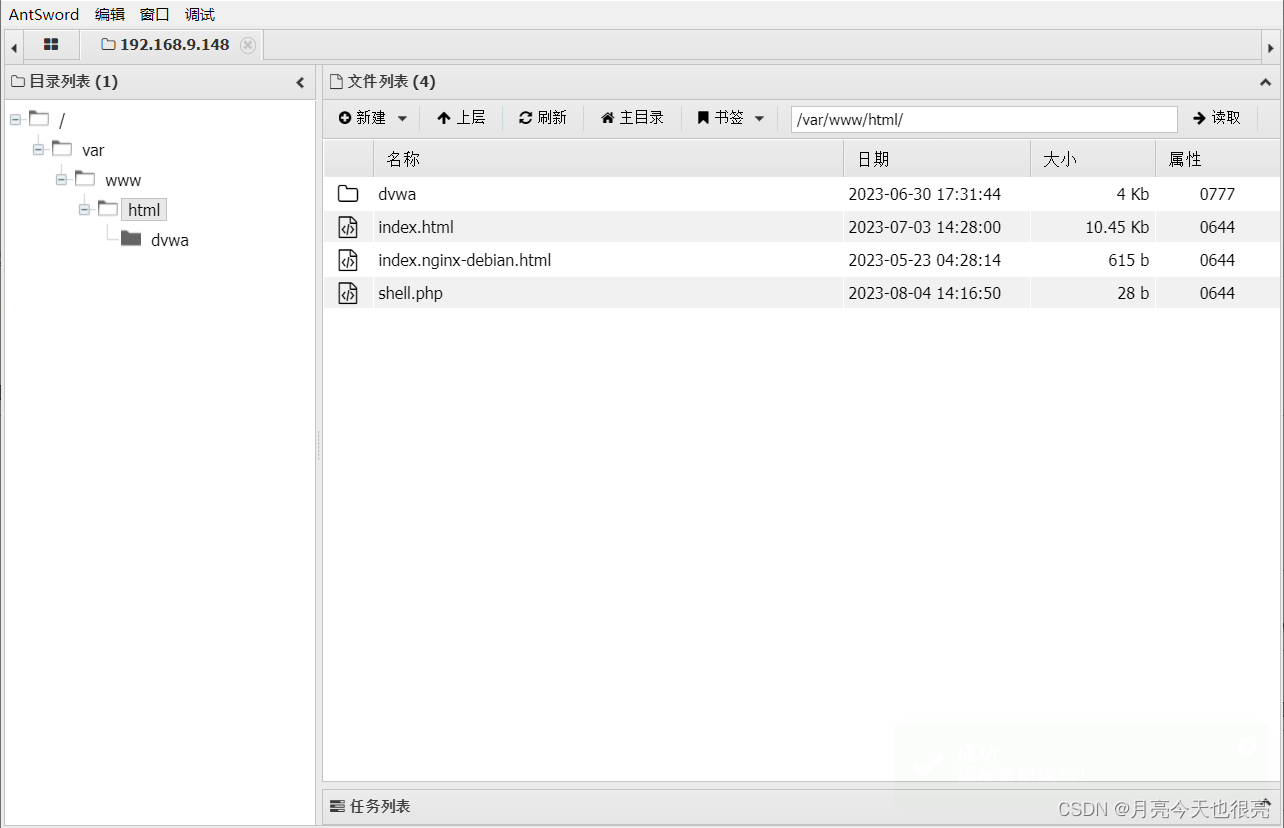The width and height of the screenshot is (1284, 828).
Task: Click size 615 b cell
Action: pyautogui.click(x=1128, y=260)
